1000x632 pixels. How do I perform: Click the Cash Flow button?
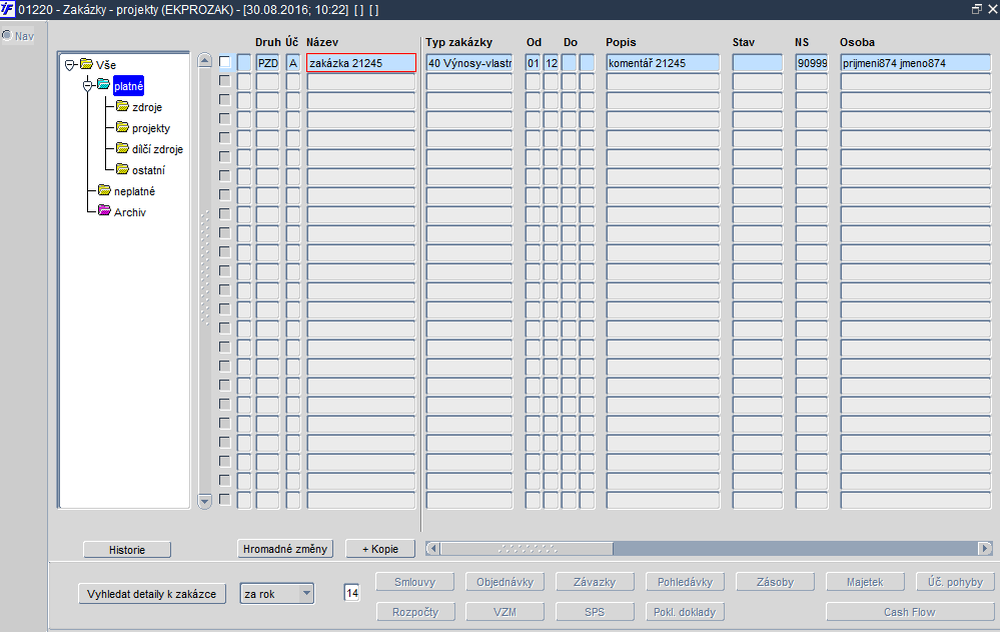[x=910, y=612]
